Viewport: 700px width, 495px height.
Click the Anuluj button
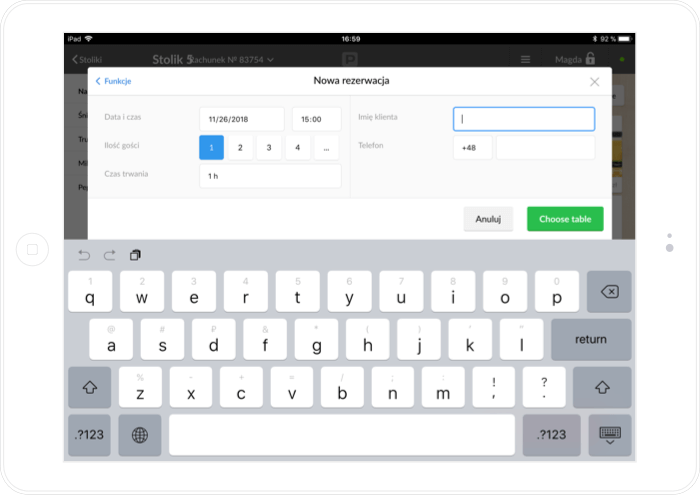coord(488,219)
